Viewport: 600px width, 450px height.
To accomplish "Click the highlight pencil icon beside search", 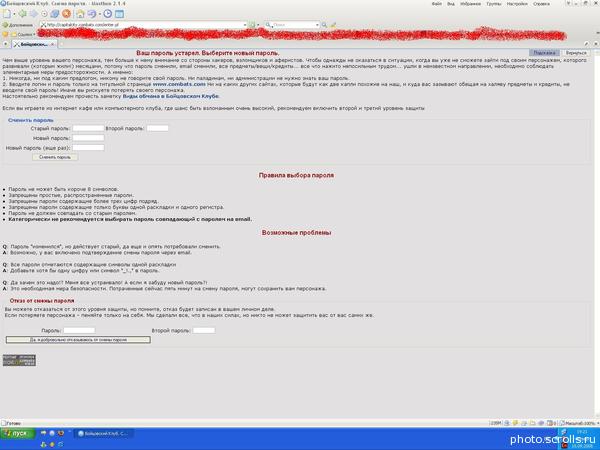I will click(x=333, y=25).
